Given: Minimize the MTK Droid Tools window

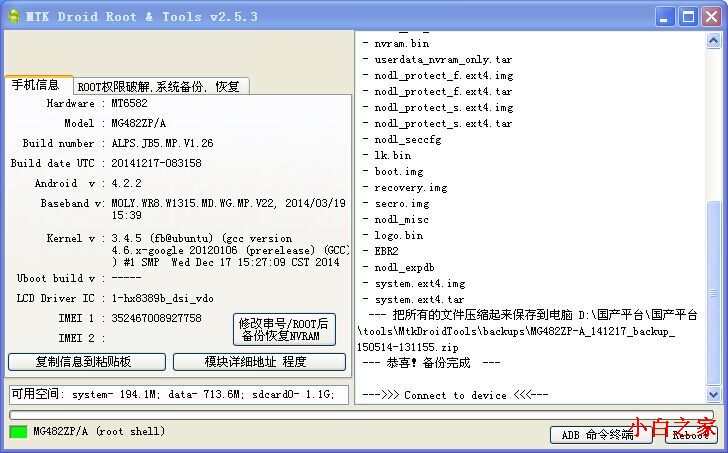Looking at the screenshot, I should coord(665,17).
